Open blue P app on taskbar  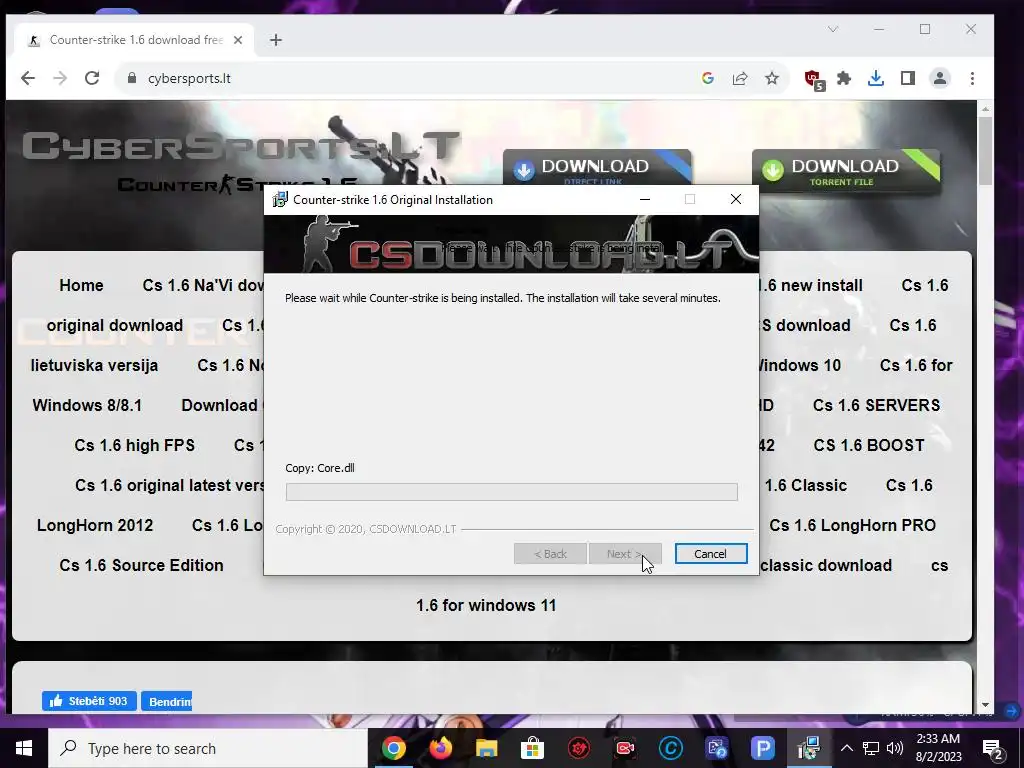tap(762, 748)
